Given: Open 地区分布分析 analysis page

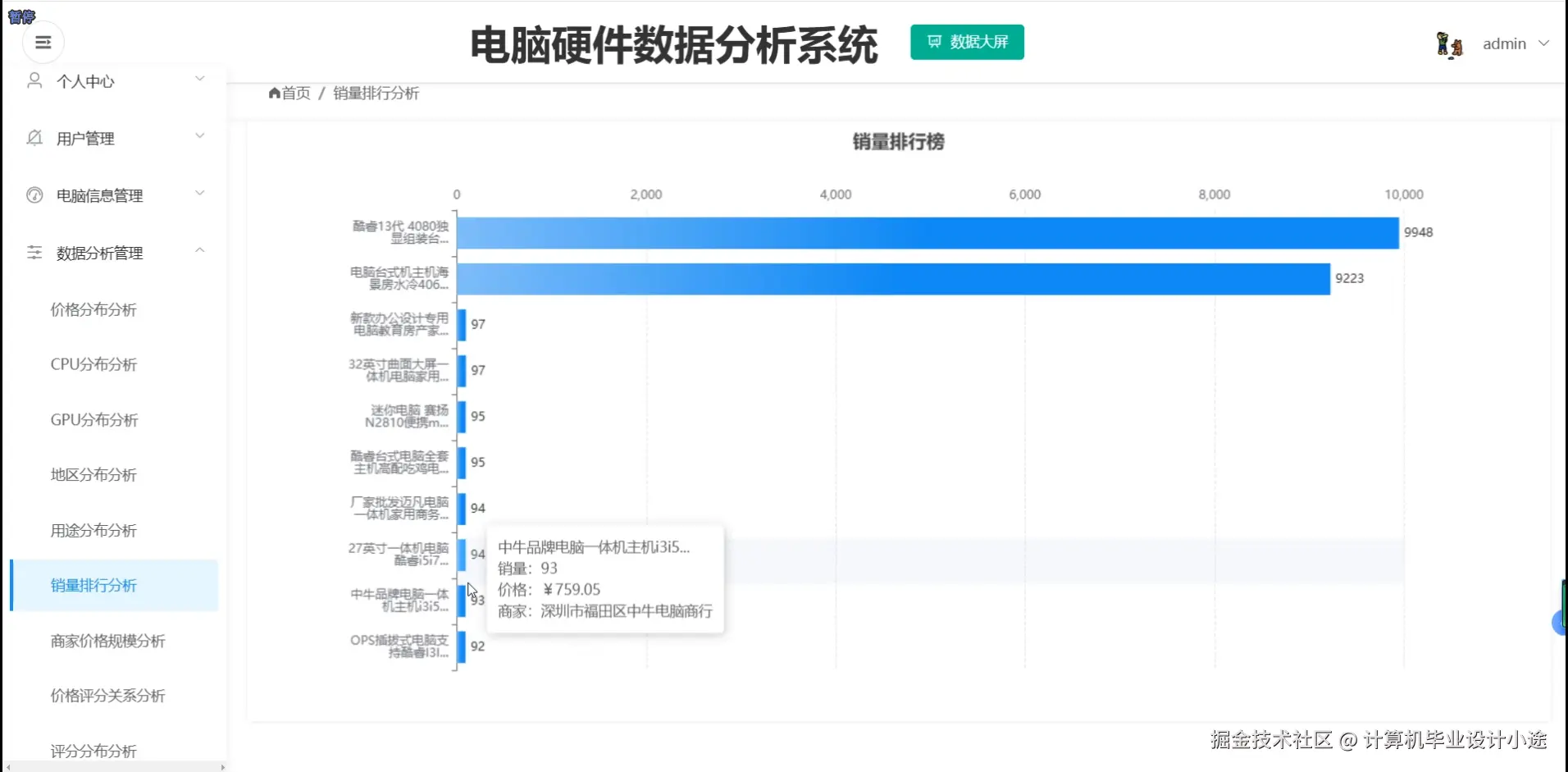Looking at the screenshot, I should click(x=93, y=474).
